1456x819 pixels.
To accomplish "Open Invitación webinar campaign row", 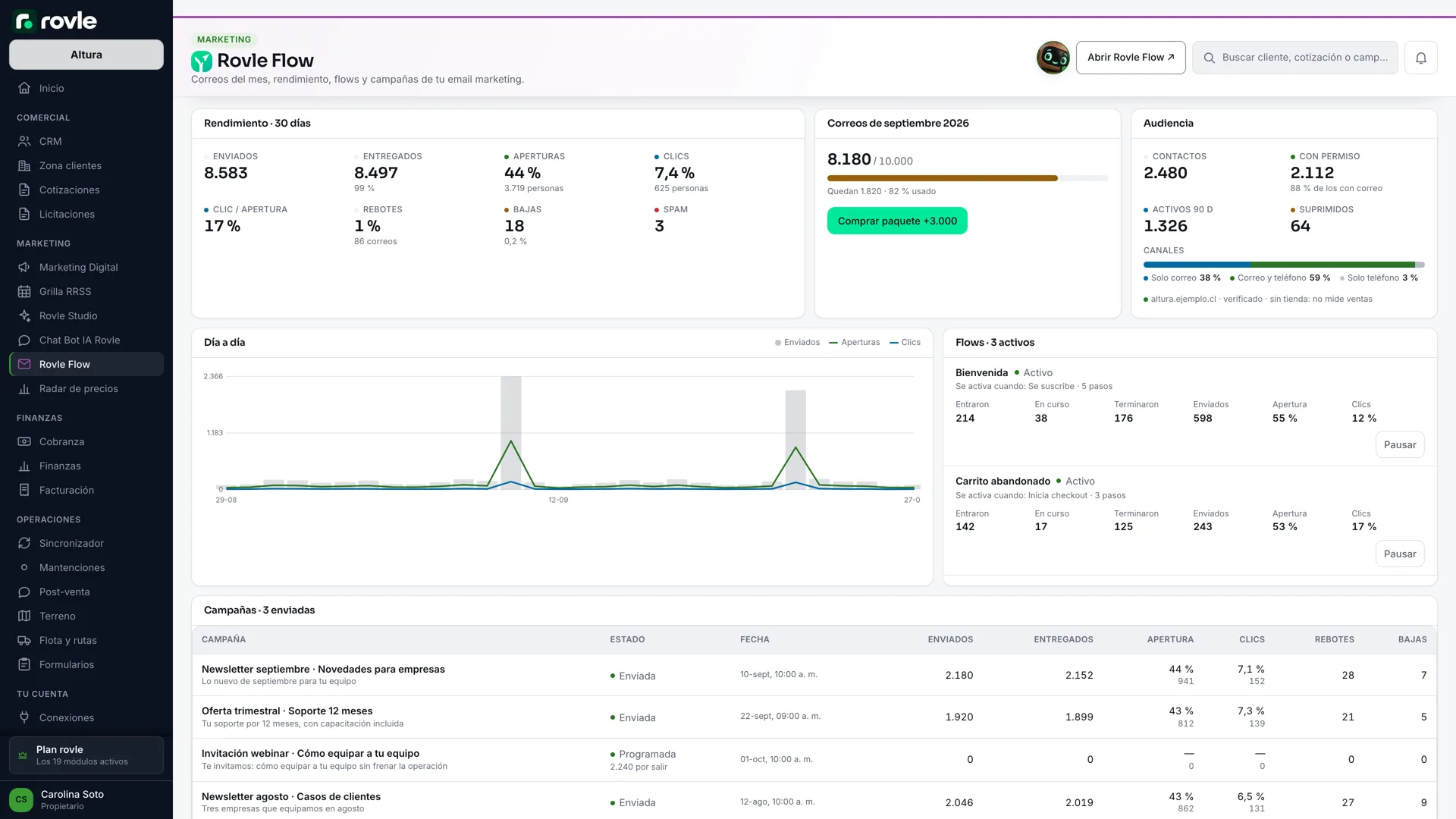I will click(814, 760).
